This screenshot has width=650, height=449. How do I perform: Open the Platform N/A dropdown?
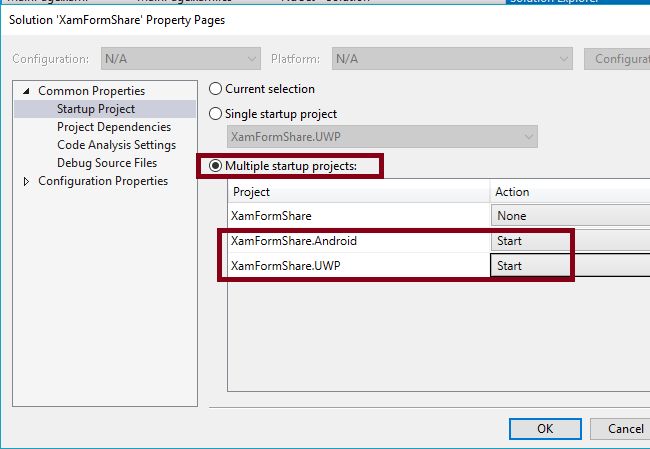tap(452, 59)
